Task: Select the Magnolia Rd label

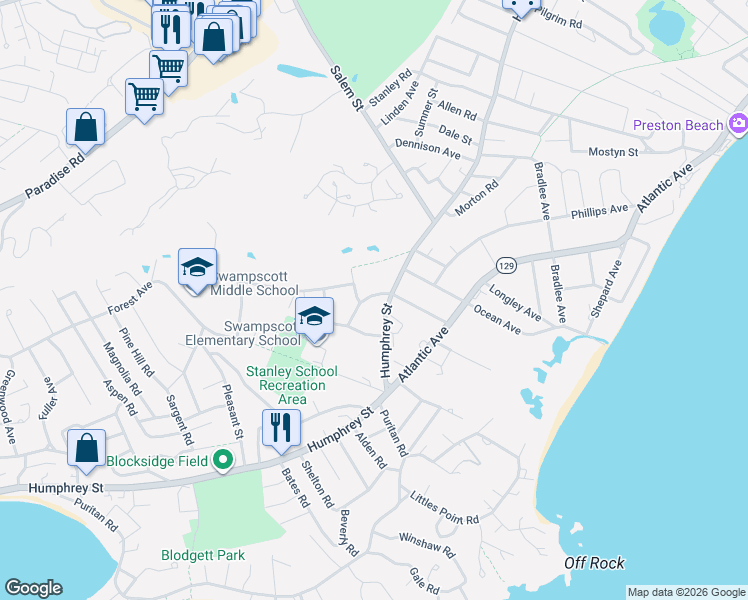Action: pyautogui.click(x=122, y=369)
